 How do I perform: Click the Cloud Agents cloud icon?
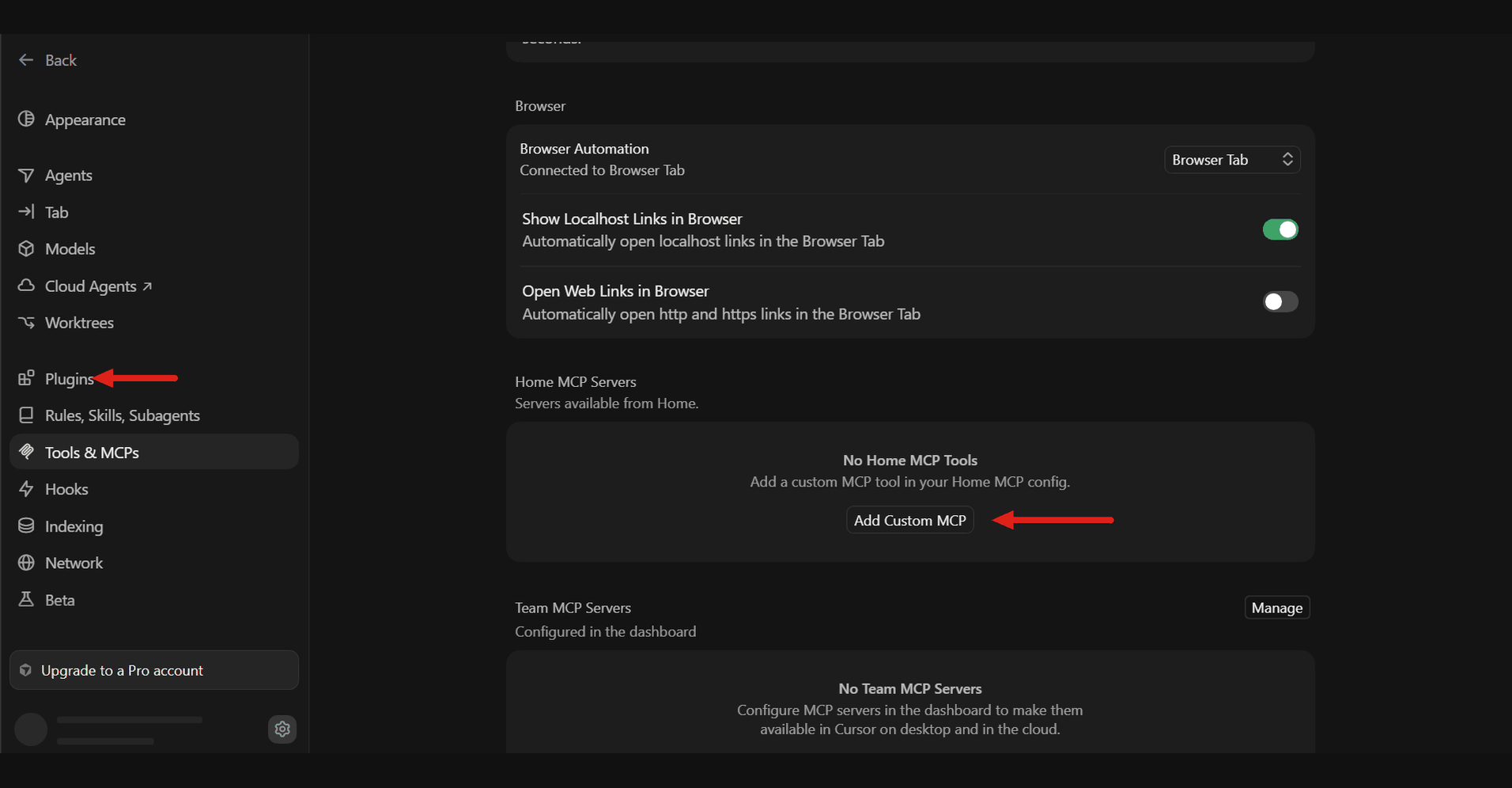pos(26,286)
